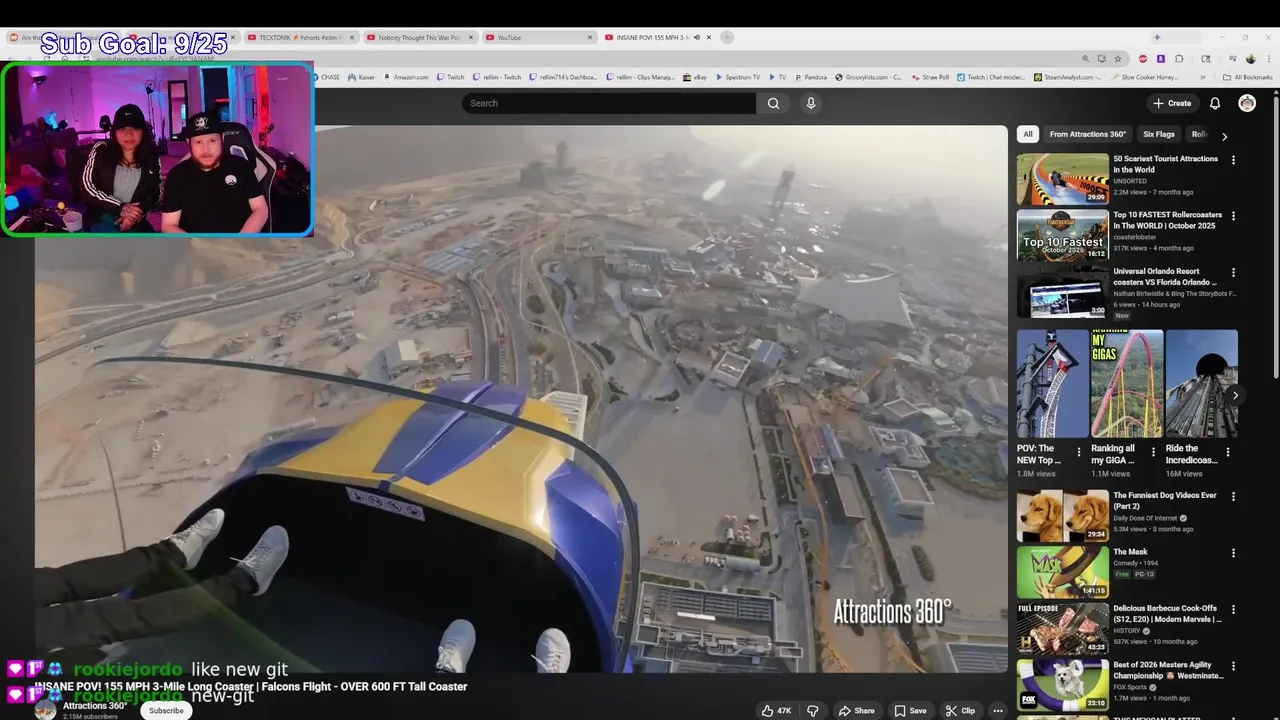Click the YouTube search magnifier button
The image size is (1280, 720).
773,103
